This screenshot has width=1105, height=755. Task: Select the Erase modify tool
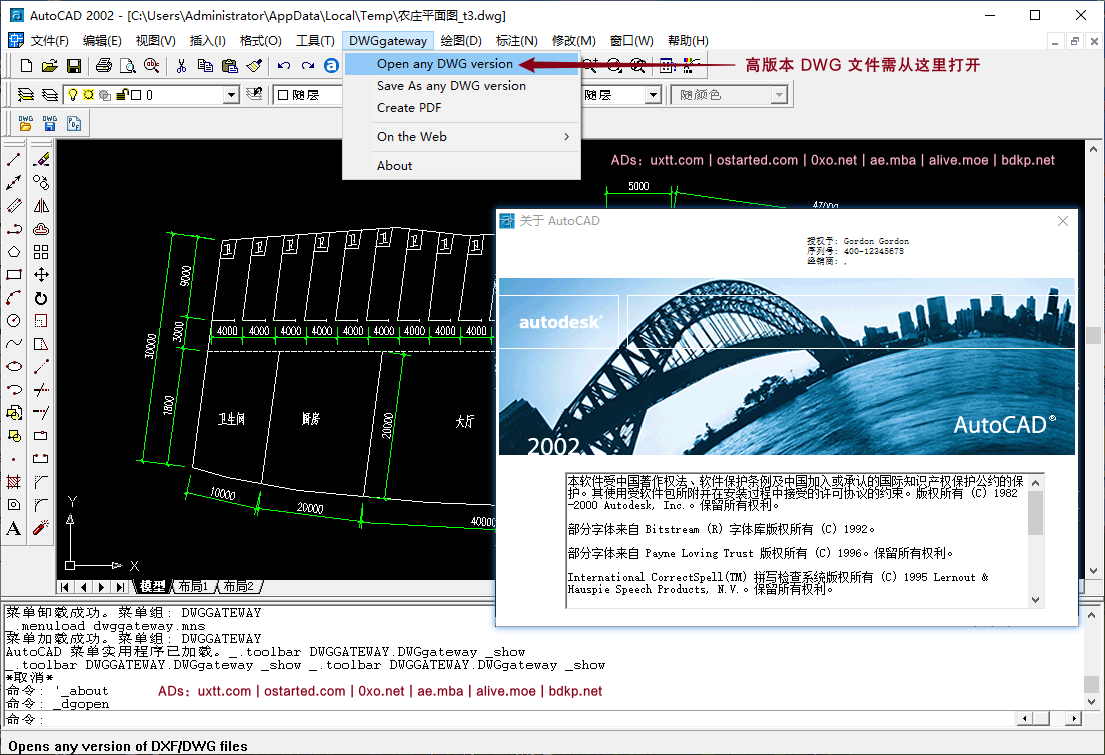coord(41,159)
